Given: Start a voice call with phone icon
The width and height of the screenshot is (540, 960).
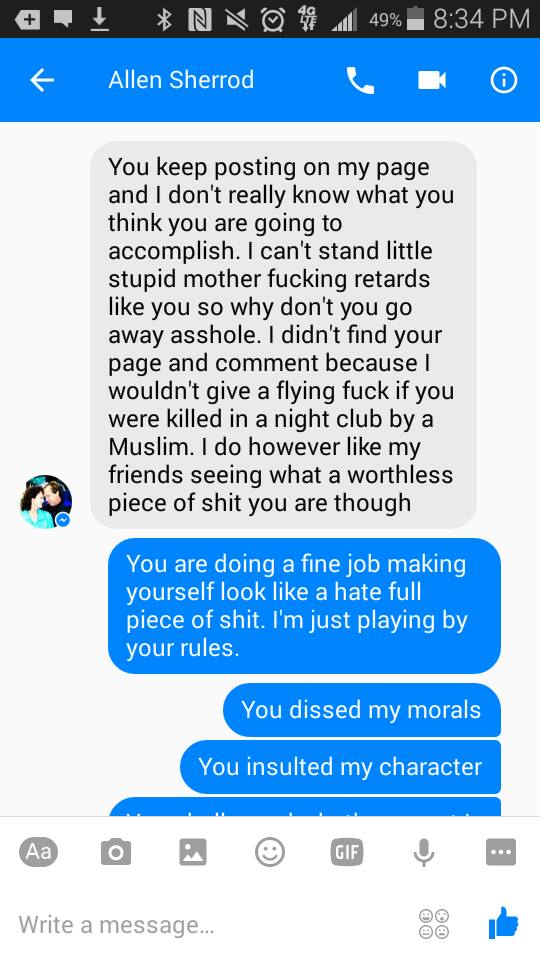Looking at the screenshot, I should (x=360, y=80).
